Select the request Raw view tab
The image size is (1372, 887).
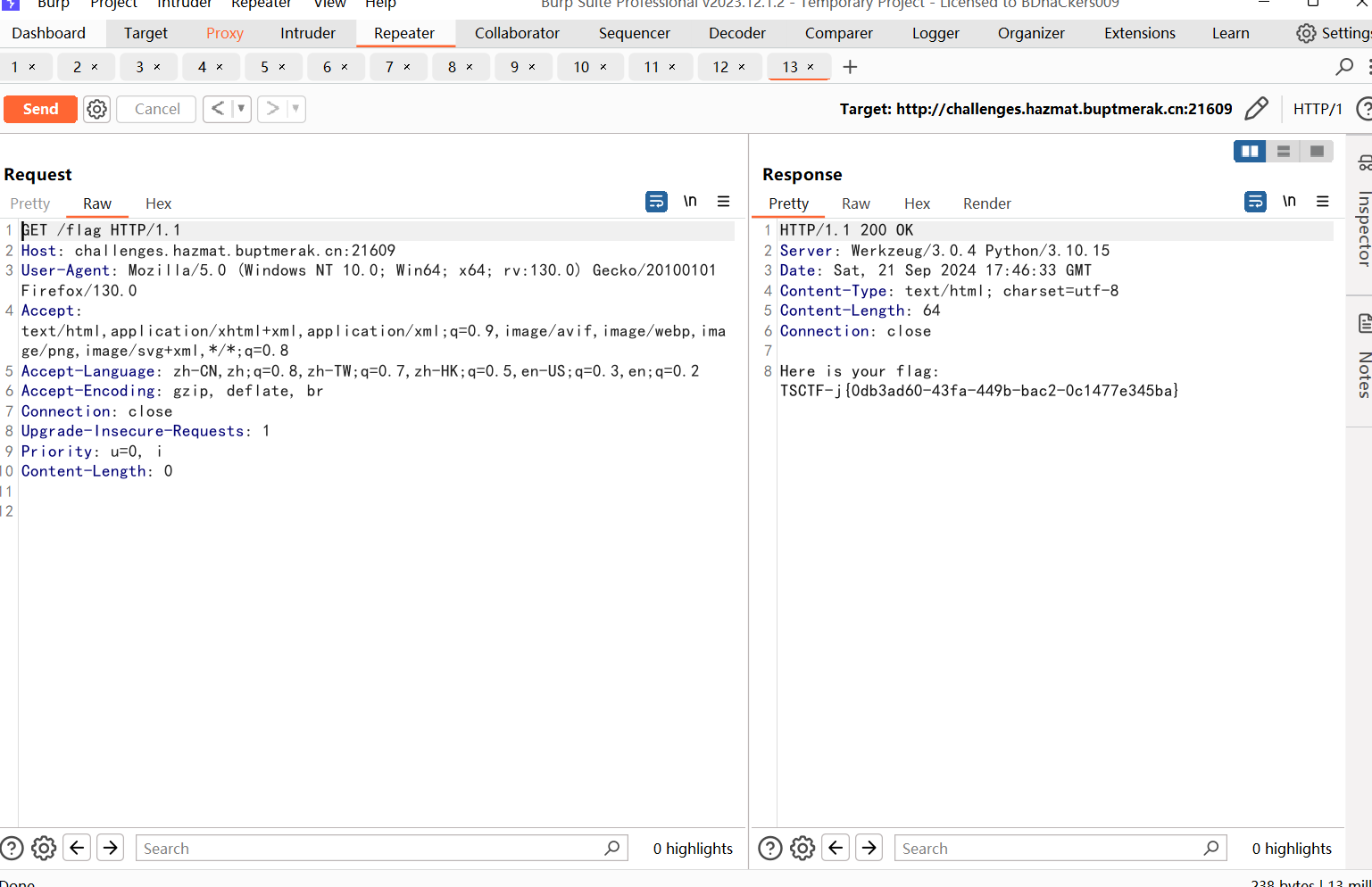97,203
